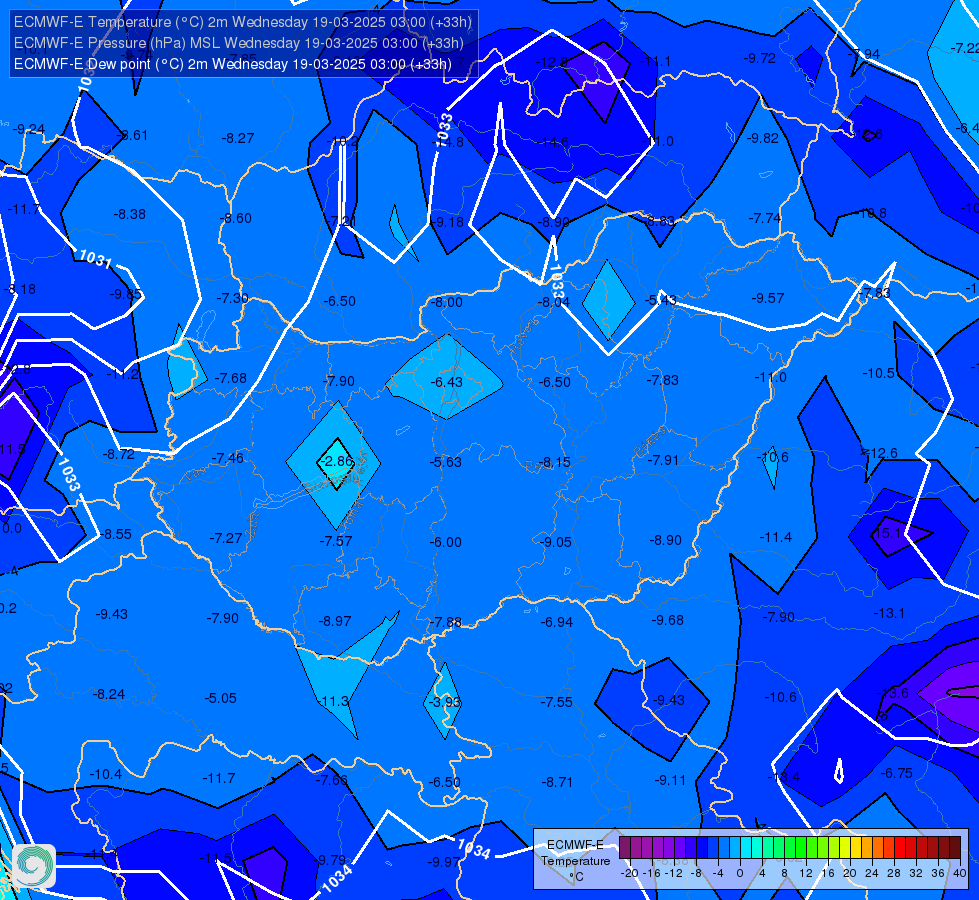Click the -6.94 temperature value
The height and width of the screenshot is (900, 979).
(x=556, y=622)
